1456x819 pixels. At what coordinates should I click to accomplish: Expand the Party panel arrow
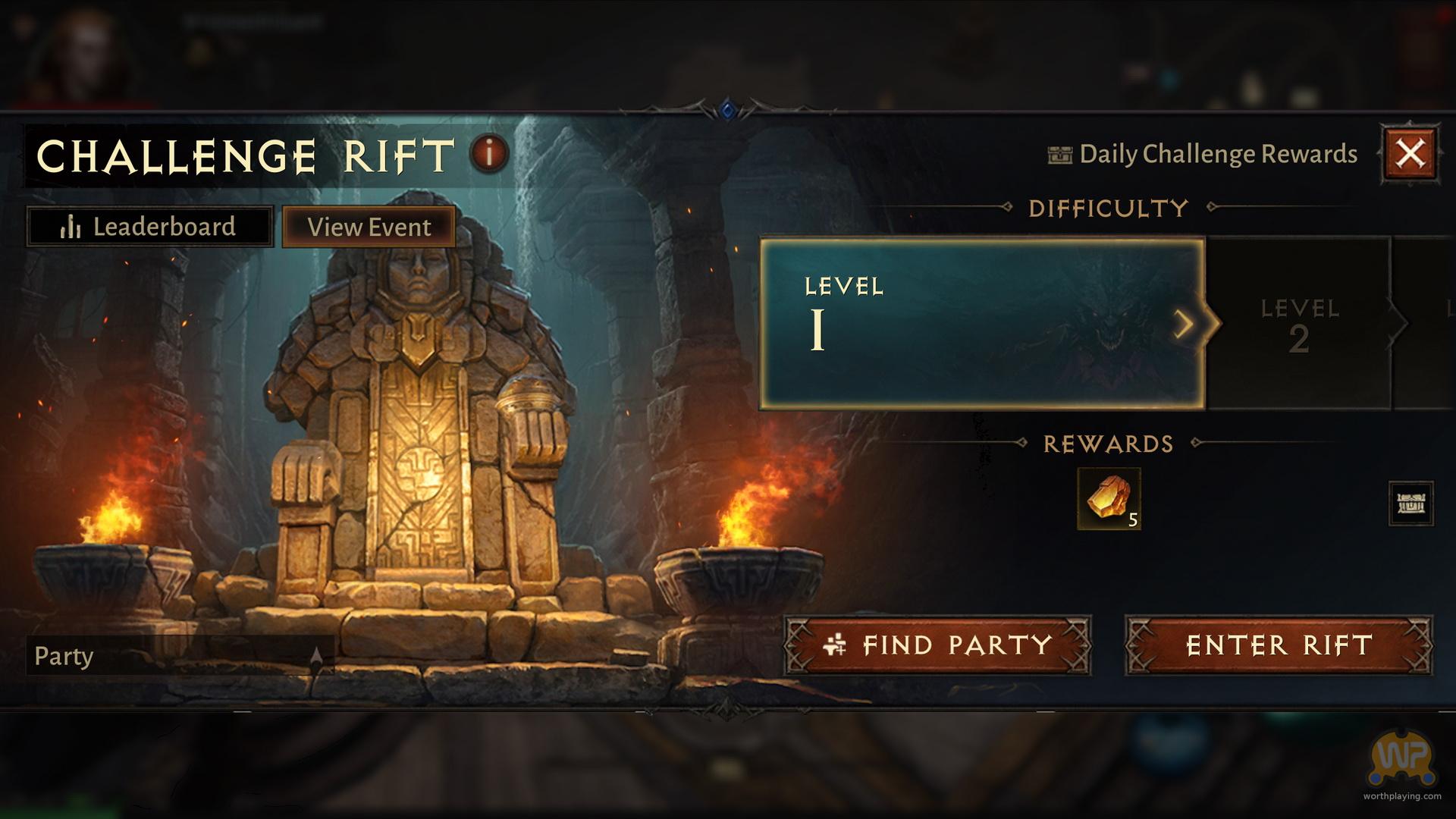click(317, 657)
